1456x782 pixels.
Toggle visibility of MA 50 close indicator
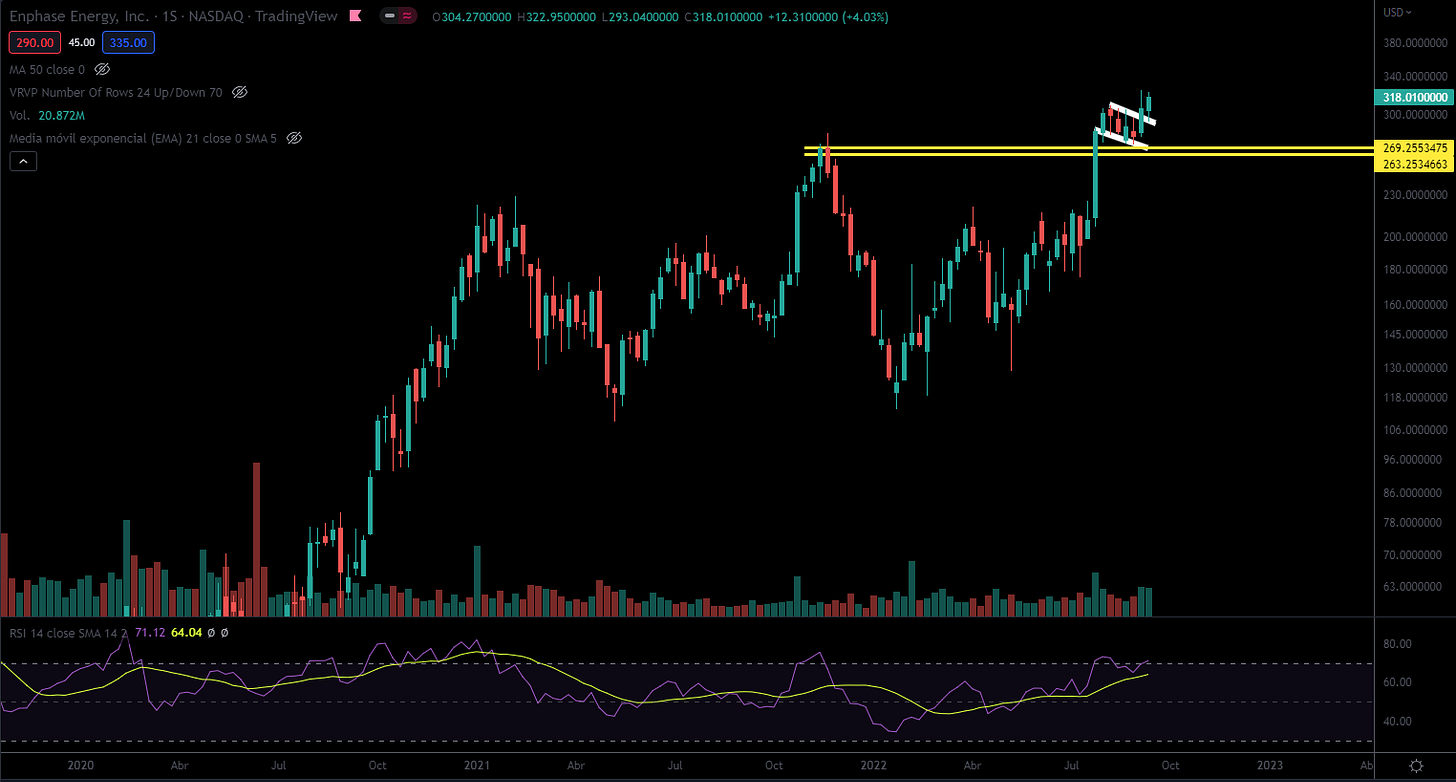point(101,70)
